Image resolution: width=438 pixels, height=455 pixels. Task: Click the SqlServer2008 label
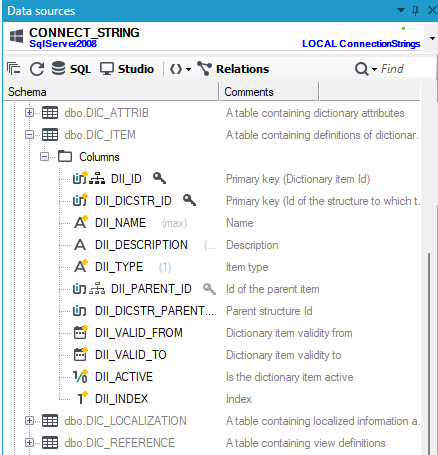click(63, 44)
